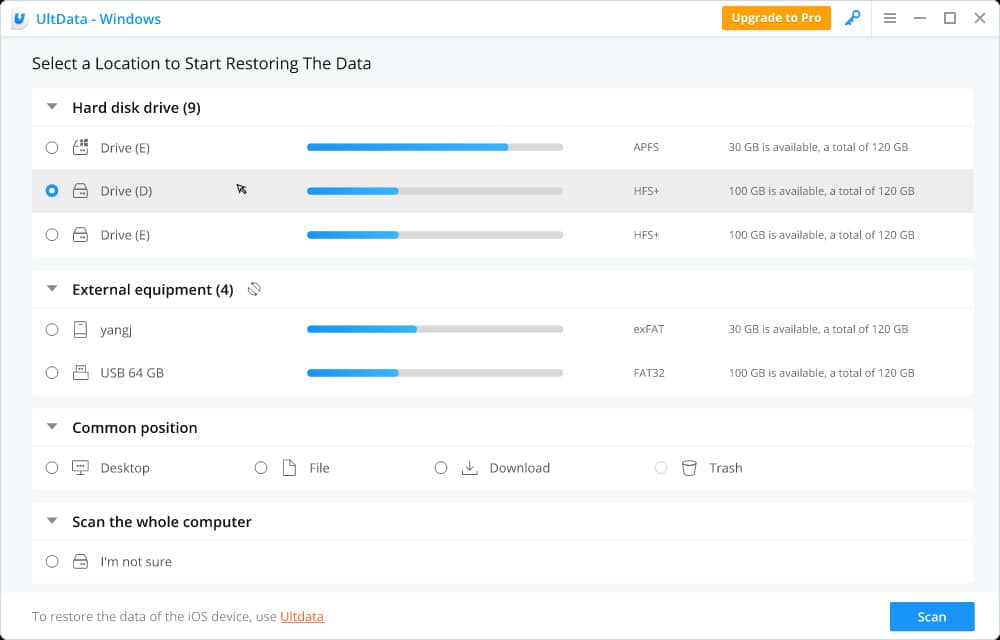This screenshot has width=1000, height=640.
Task: Click the Desktop monitor icon
Action: [x=80, y=468]
